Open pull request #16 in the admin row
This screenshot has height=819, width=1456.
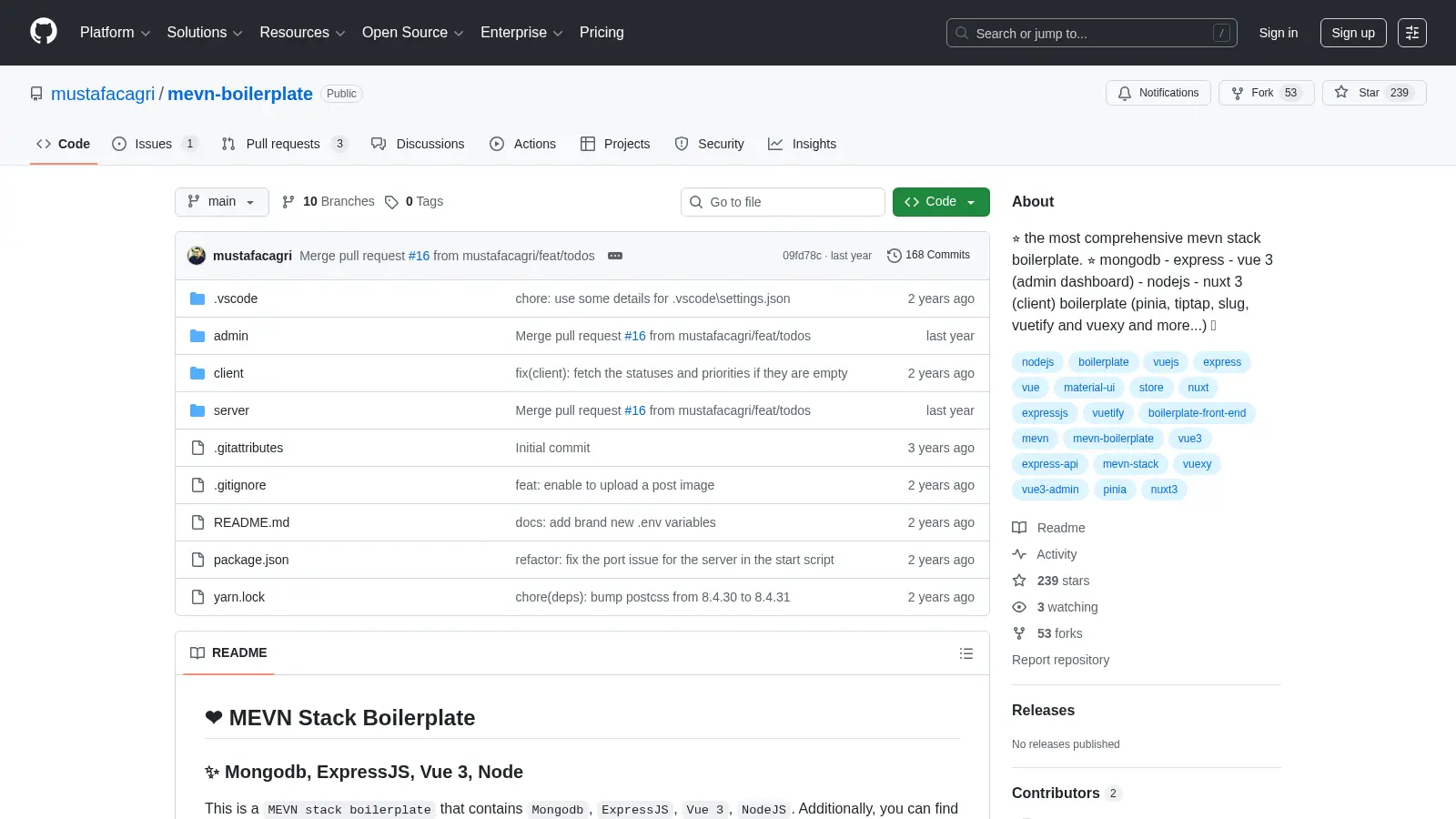click(635, 336)
